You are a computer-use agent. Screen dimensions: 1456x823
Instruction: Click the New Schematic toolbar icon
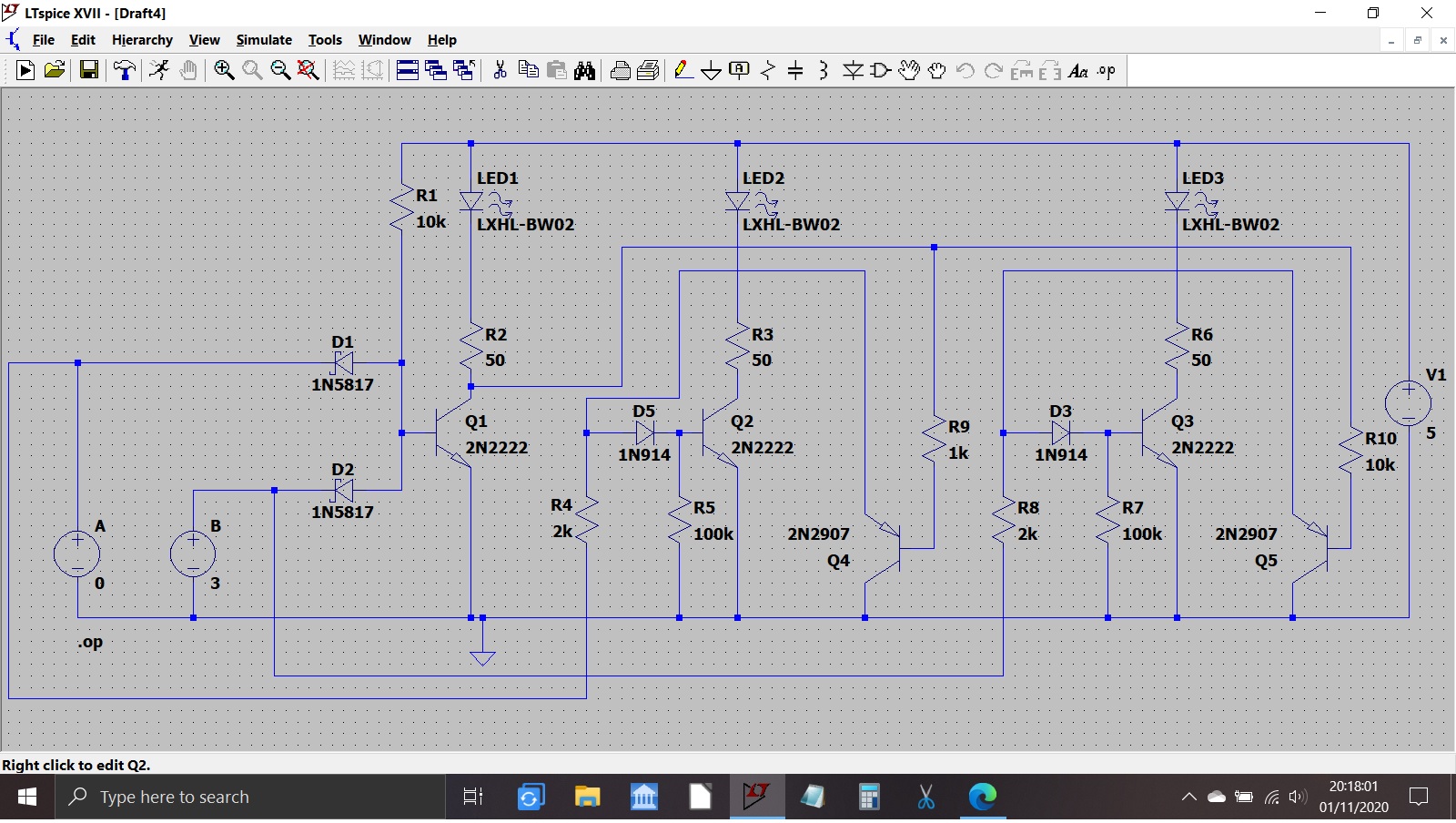(x=25, y=70)
